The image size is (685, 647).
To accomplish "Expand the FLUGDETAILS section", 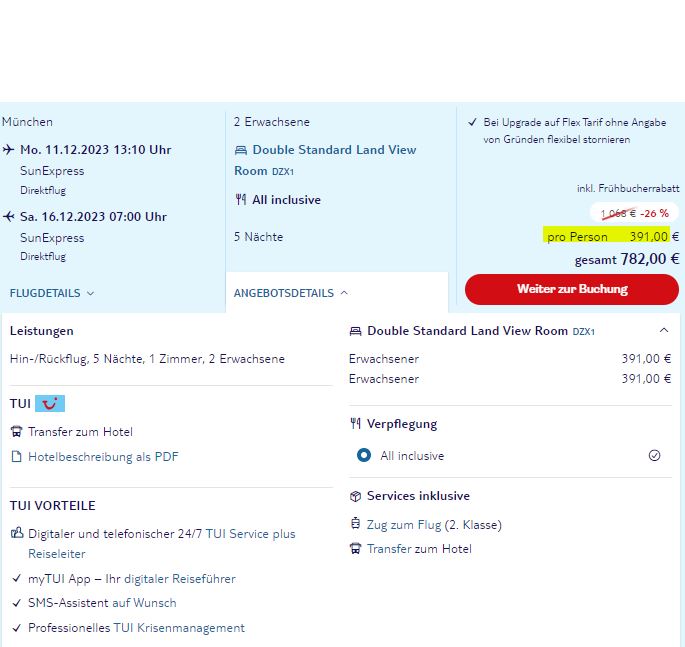I will click(x=52, y=293).
